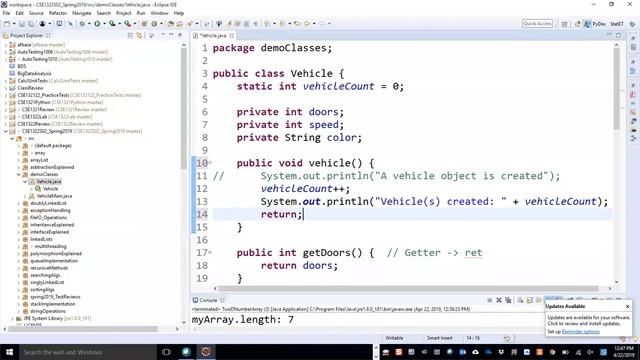This screenshot has width=640, height=360.
Task: Click the Project Explorer horizontal scrollbar
Action: (82, 329)
